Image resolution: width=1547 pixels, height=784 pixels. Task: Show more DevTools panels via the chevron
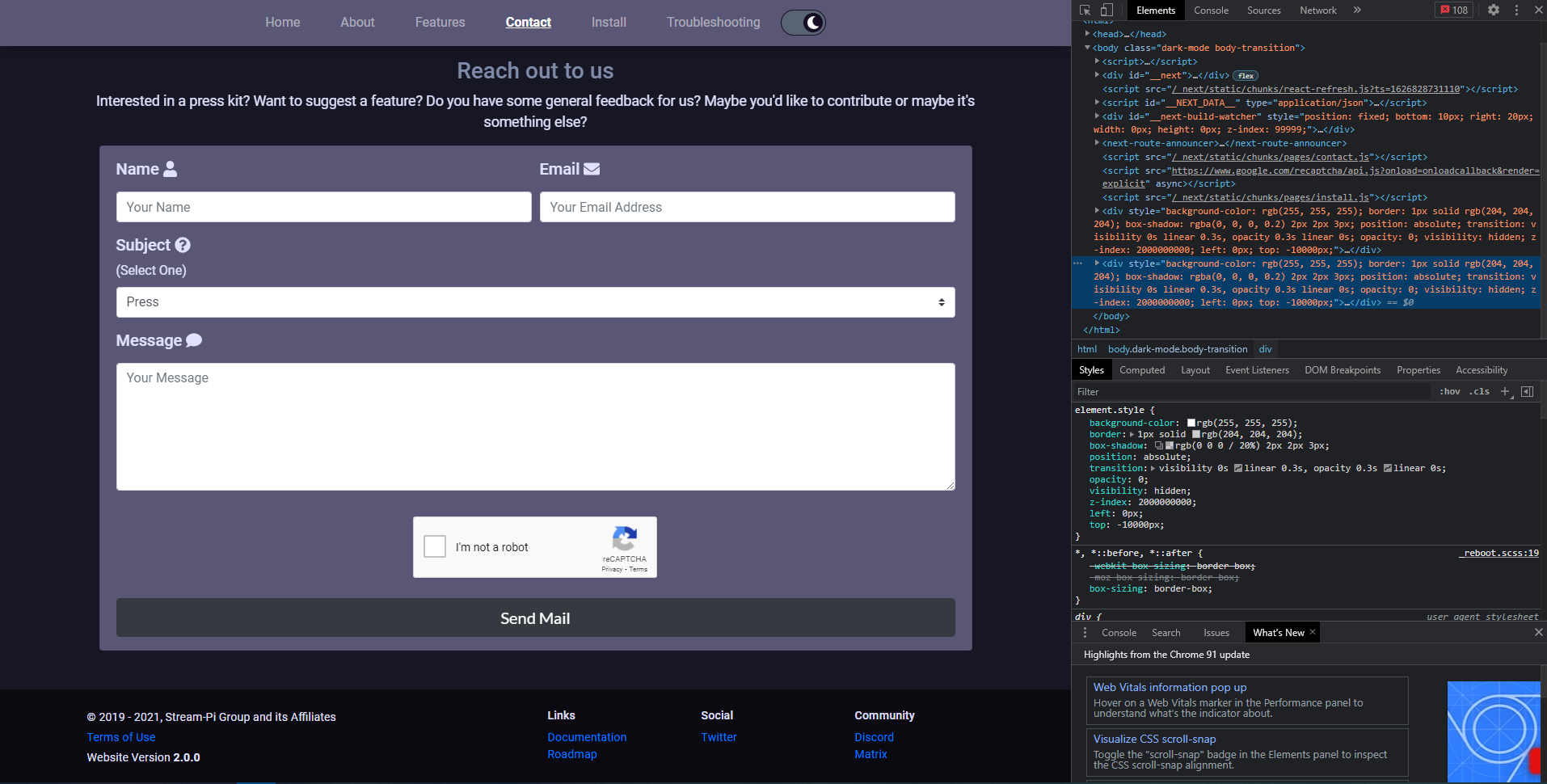tap(1357, 11)
